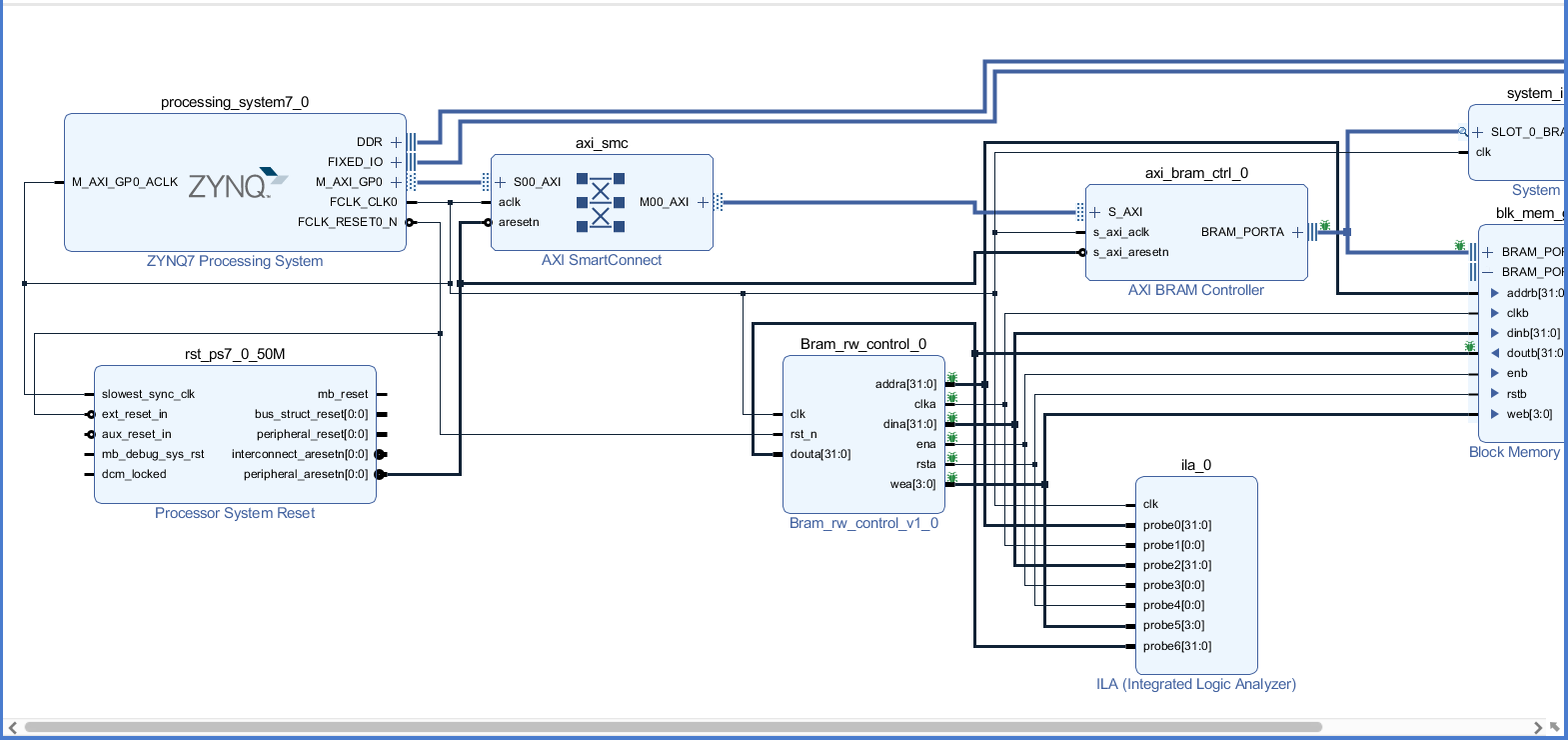
Task: Click the mb_reset port label
Action: pyautogui.click(x=343, y=394)
